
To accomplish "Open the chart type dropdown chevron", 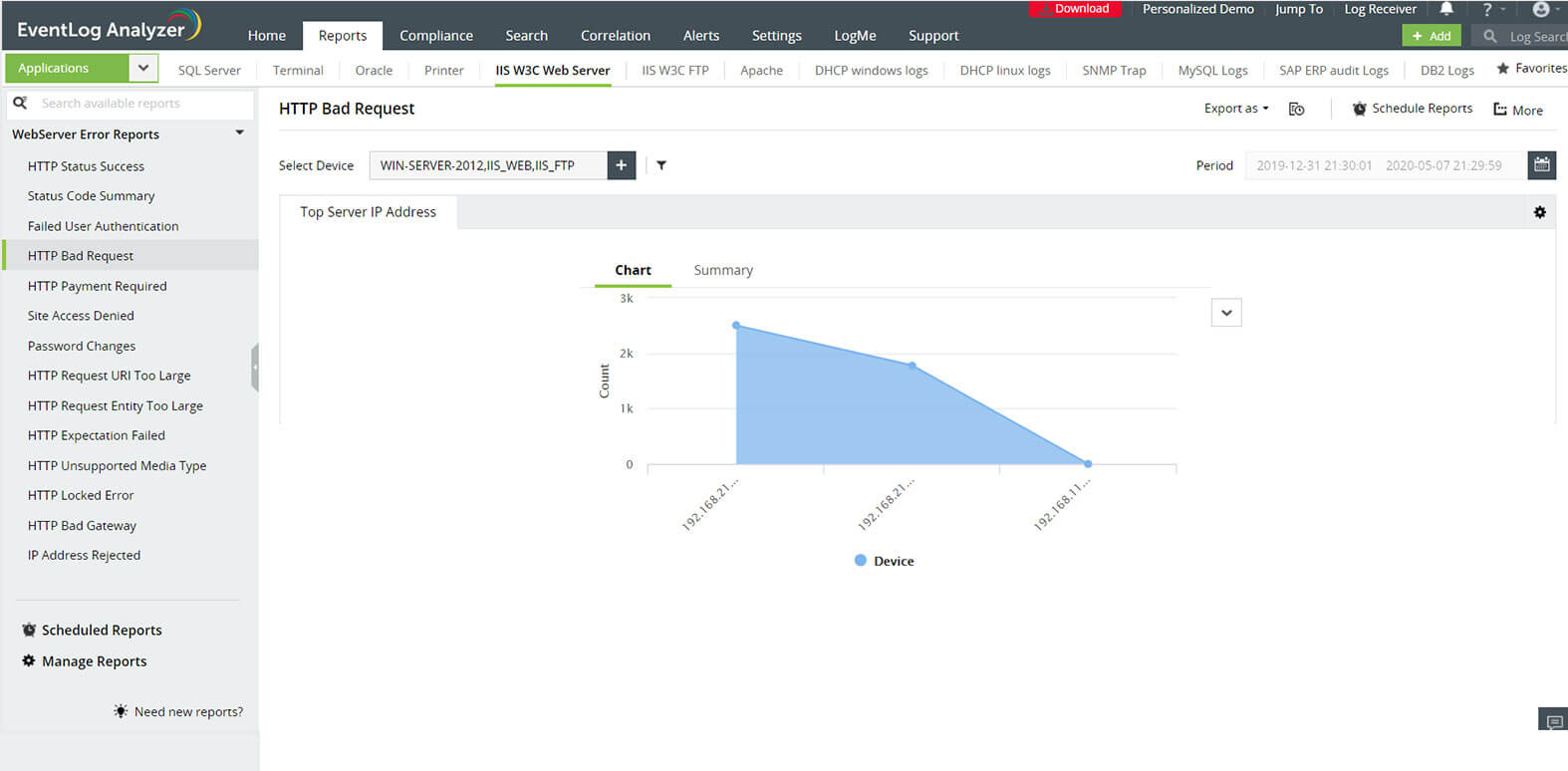I will coord(1226,313).
